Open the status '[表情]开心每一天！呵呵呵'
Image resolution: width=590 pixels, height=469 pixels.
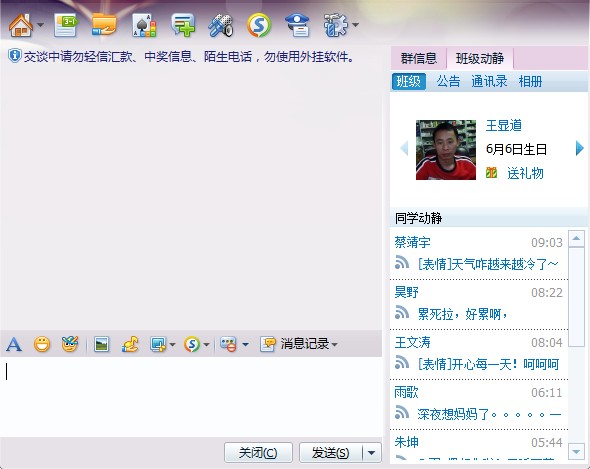click(x=488, y=364)
